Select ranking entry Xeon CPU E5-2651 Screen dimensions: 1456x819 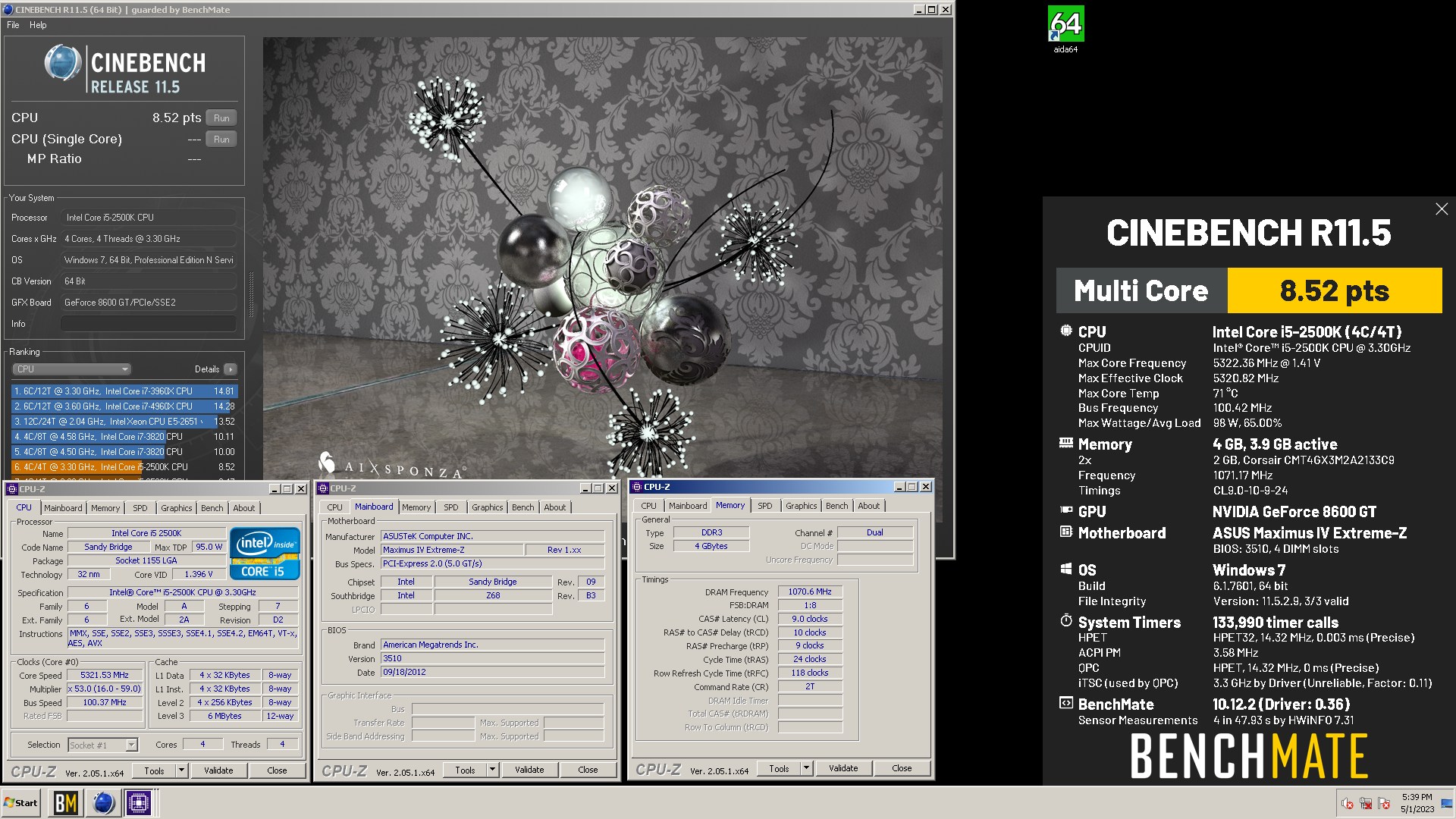124,422
